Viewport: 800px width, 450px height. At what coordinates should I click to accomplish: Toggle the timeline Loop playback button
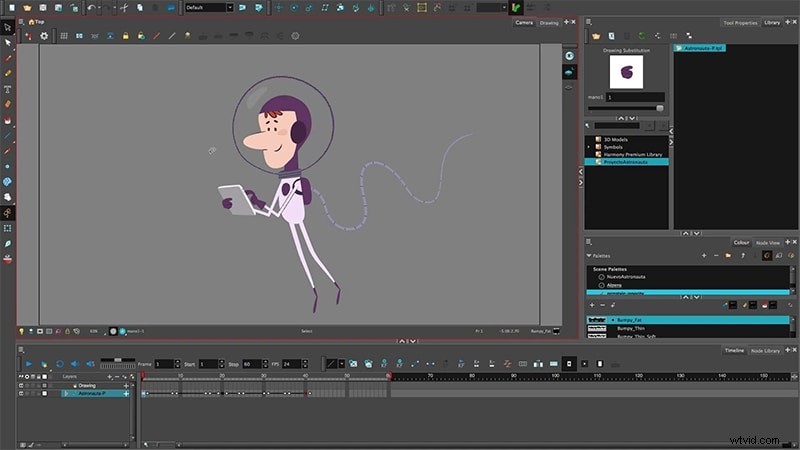(60, 364)
